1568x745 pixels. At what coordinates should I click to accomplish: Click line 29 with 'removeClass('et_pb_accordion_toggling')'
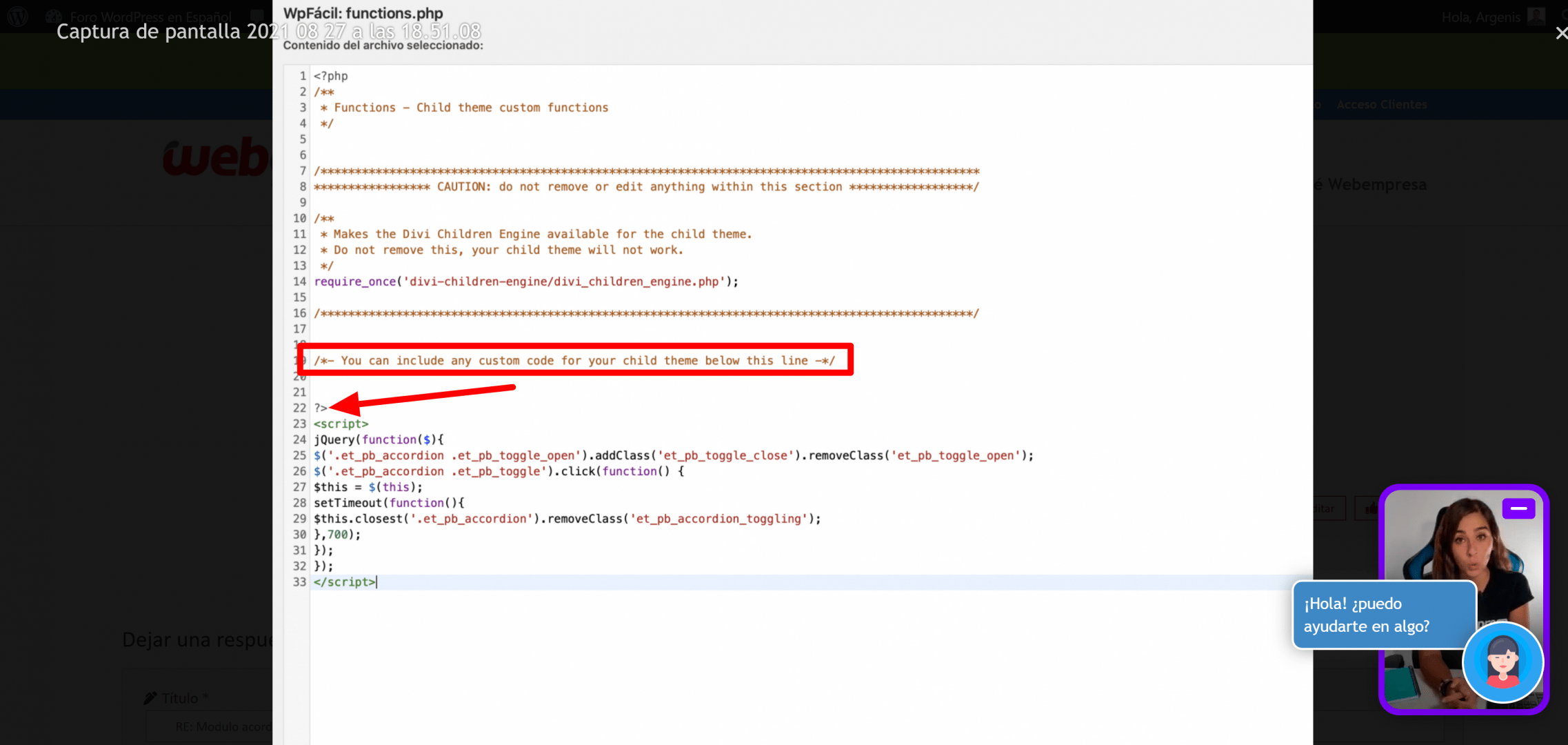tap(567, 519)
